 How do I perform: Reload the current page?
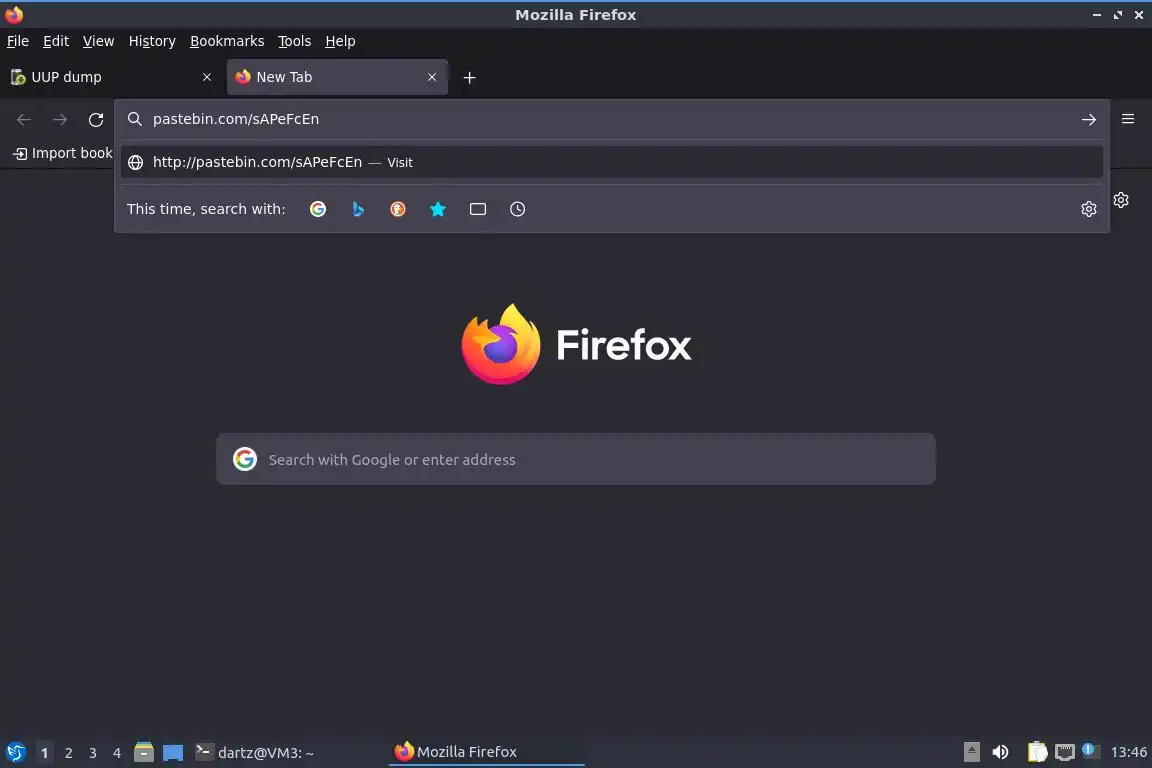click(96, 120)
